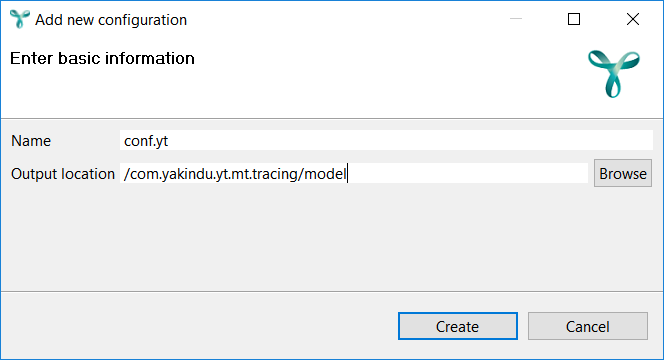Click the blank end of the Name field
This screenshot has width=664, height=360.
[x=411, y=140]
